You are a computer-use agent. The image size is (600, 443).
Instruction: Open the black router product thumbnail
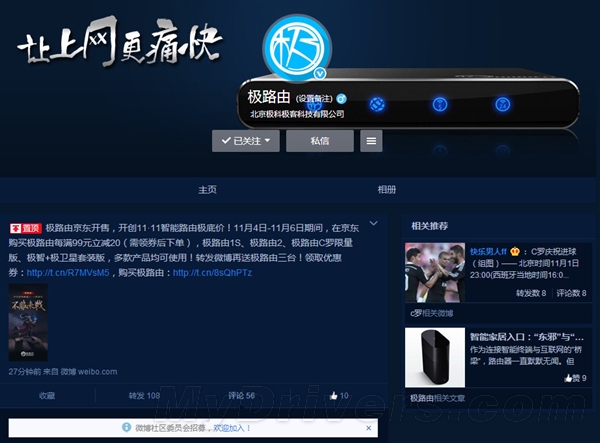pyautogui.click(x=435, y=357)
